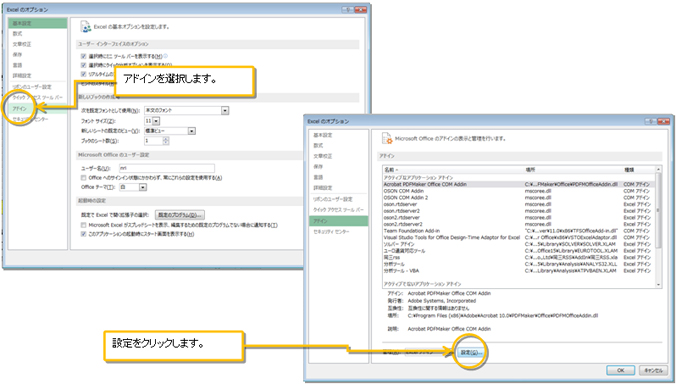Screen dimensions: 676x384
Task: Select the OSON COM Addin 2 row
Action: pos(519,198)
